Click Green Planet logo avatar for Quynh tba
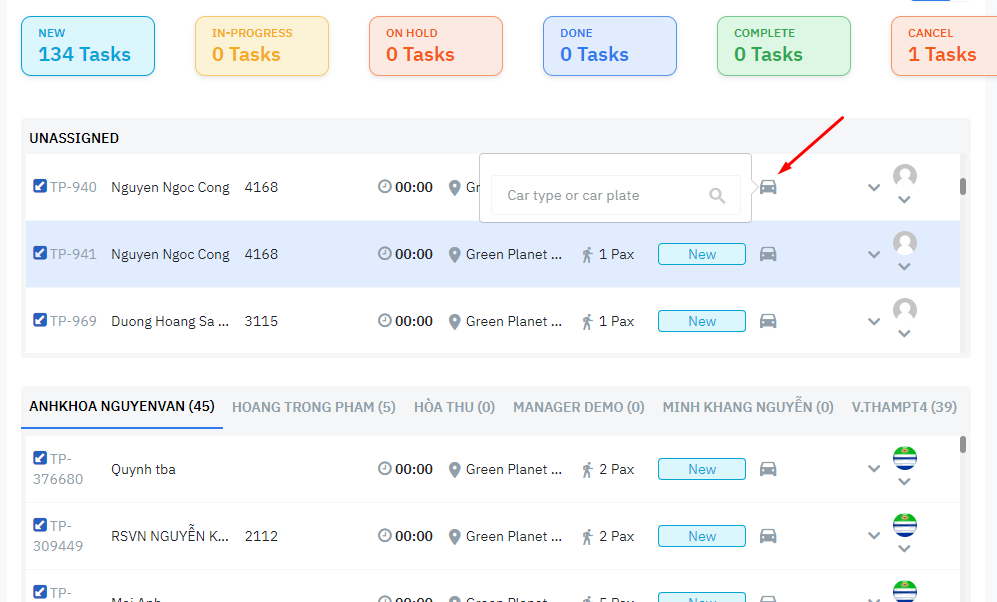Image resolution: width=997 pixels, height=602 pixels. [905, 459]
